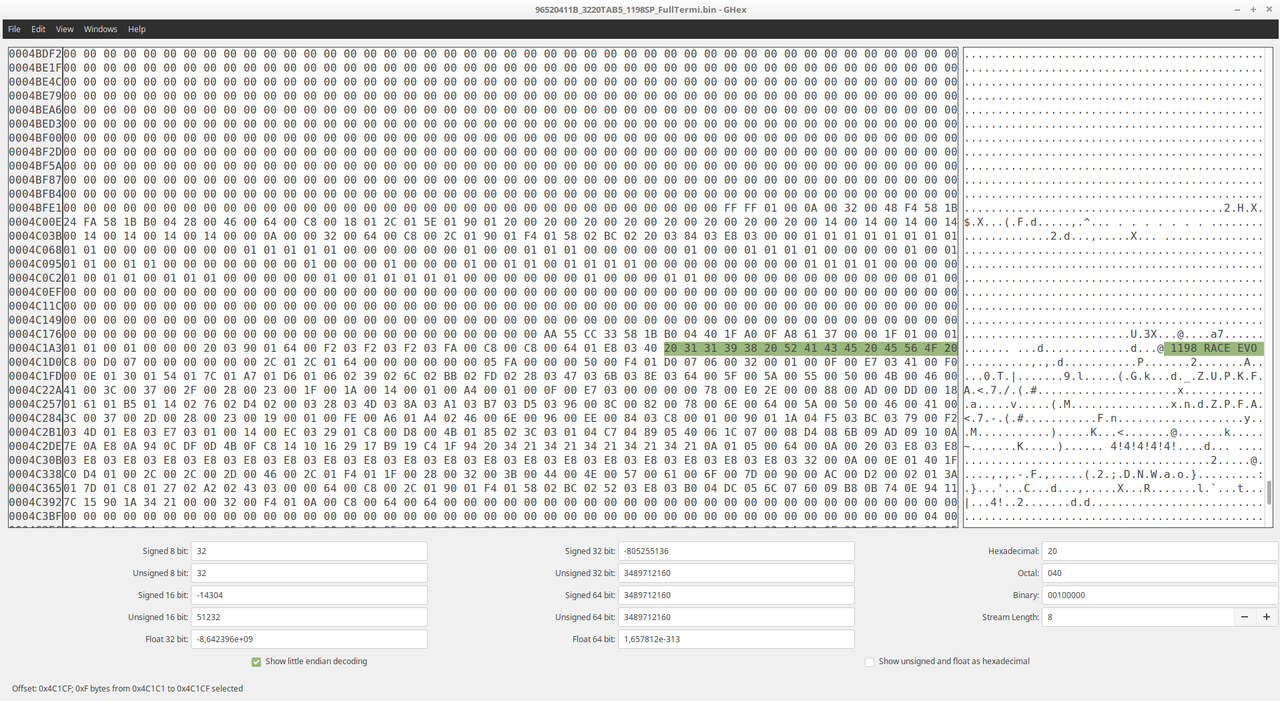Open the Edit menu

(x=38, y=29)
